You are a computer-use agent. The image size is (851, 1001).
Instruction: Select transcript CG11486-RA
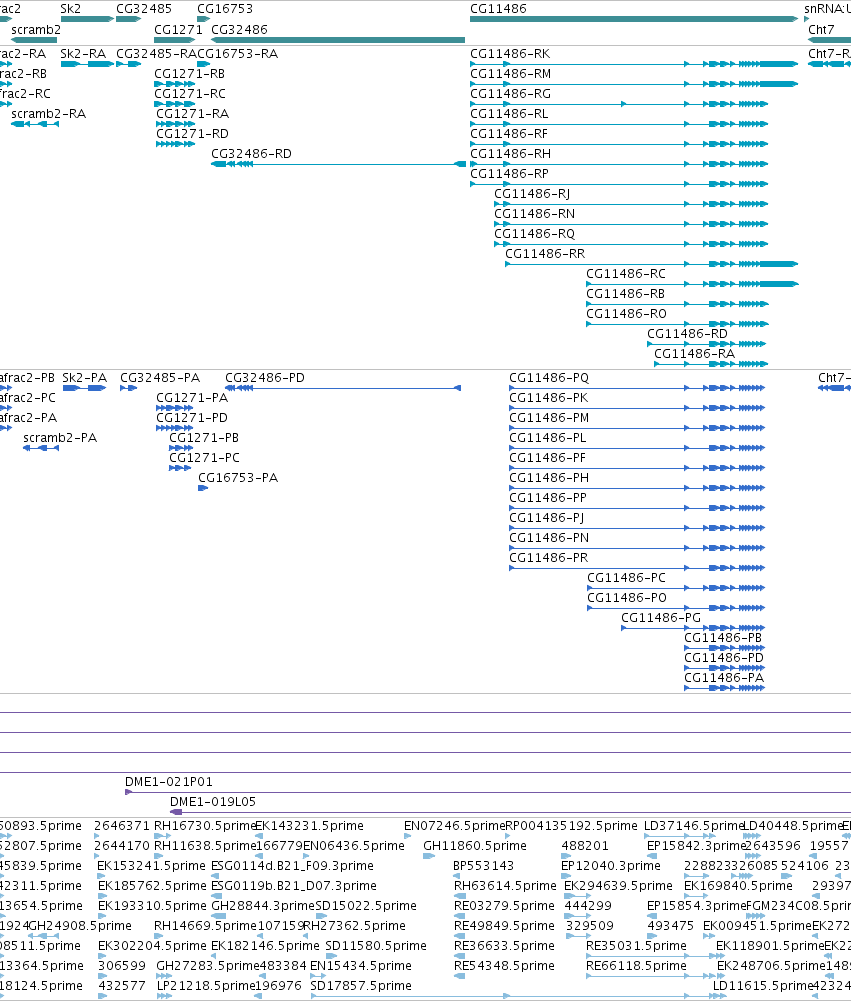pyautogui.click(x=694, y=354)
